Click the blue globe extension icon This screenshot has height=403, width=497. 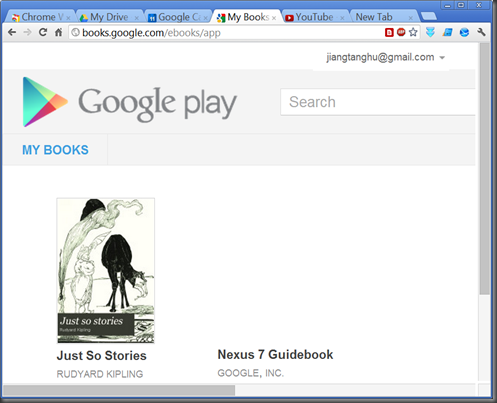(464, 32)
